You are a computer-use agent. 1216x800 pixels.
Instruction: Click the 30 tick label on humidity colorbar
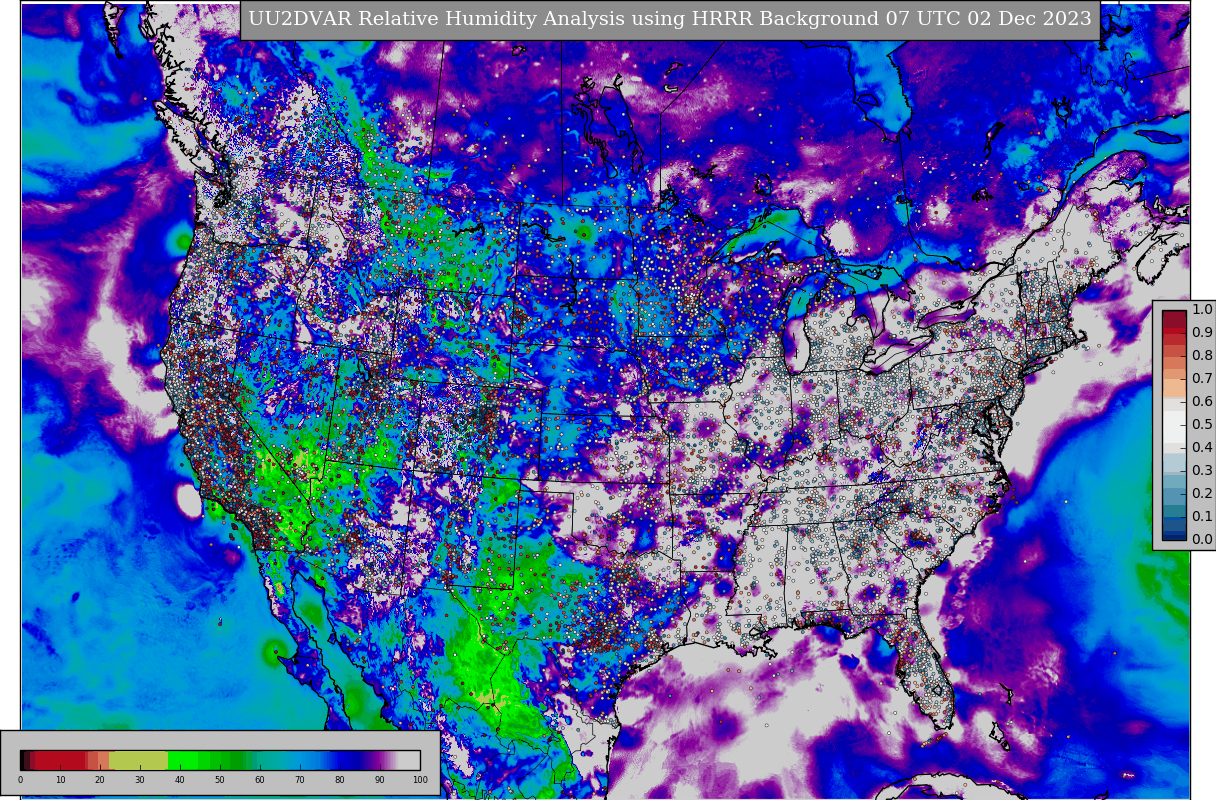[x=140, y=780]
